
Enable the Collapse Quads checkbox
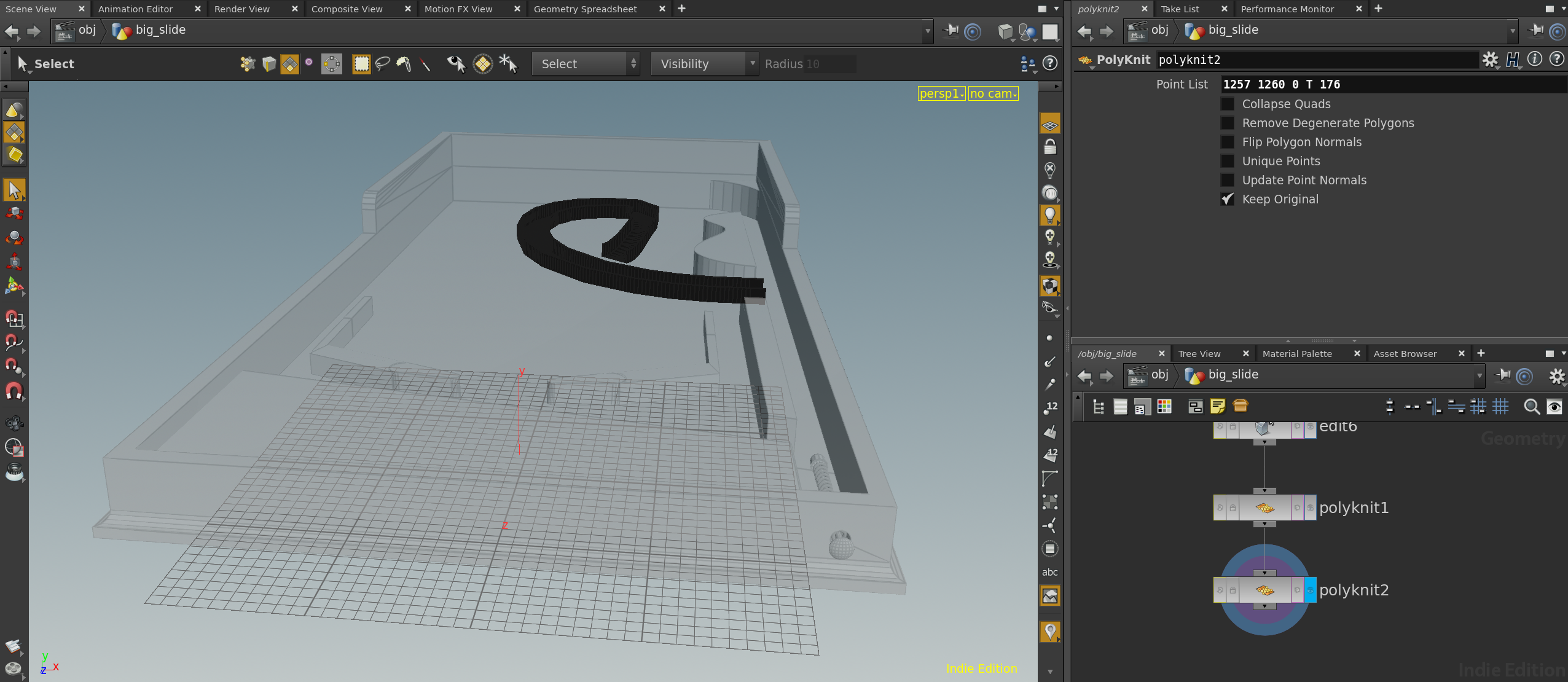click(1228, 104)
